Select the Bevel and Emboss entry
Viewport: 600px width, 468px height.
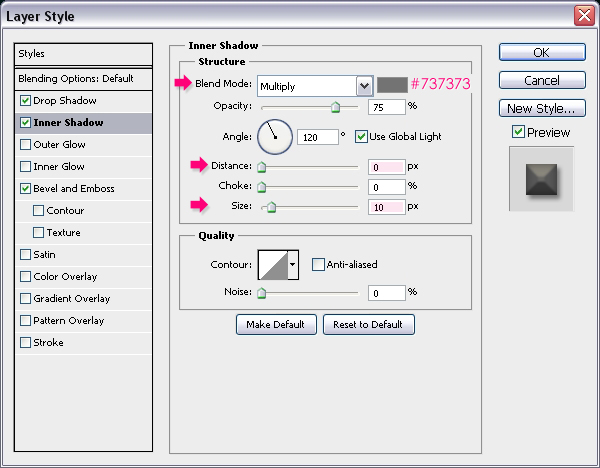click(x=76, y=189)
